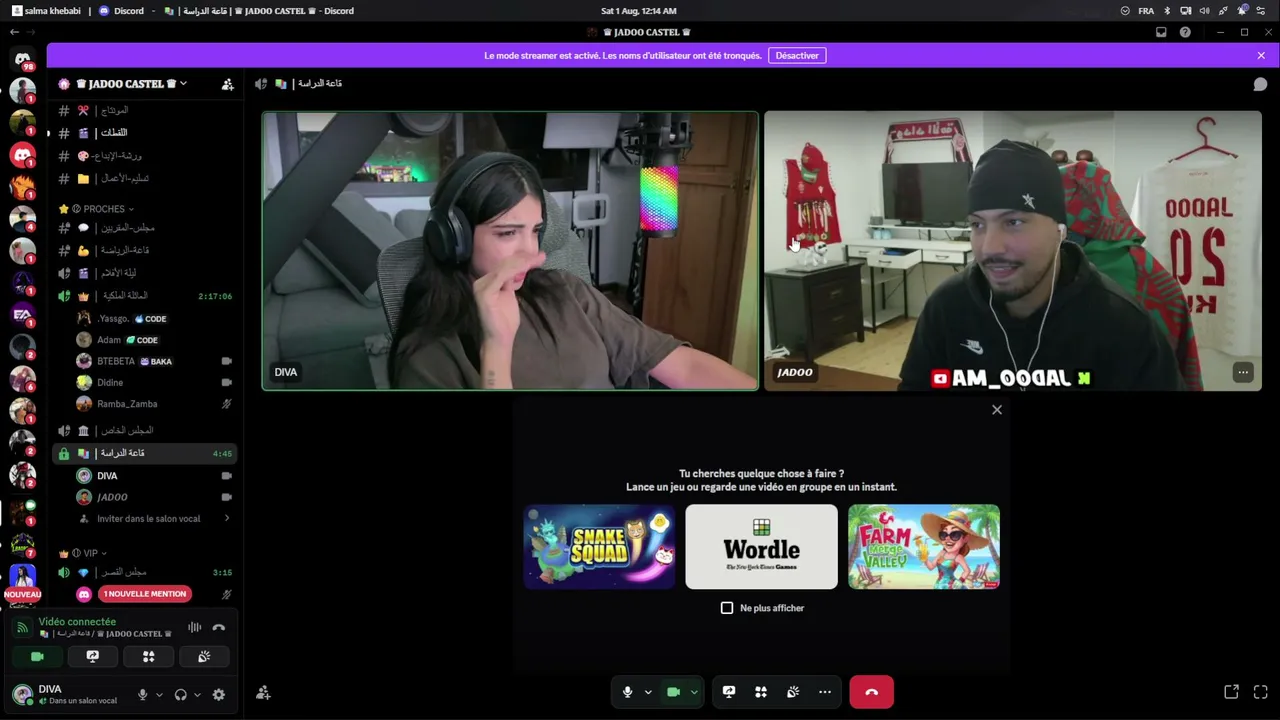Launch the Farm Merge Valley activity
The width and height of the screenshot is (1280, 720).
tap(924, 547)
